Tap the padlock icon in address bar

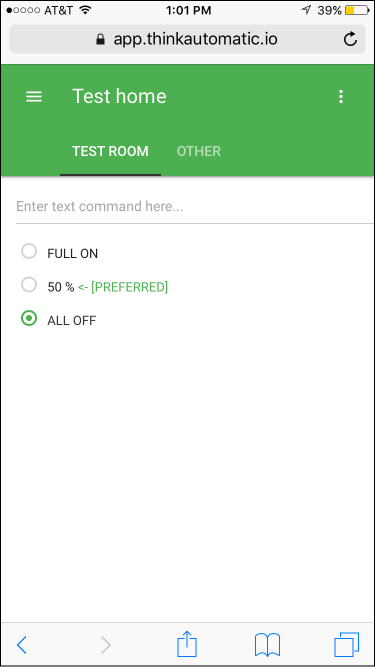coord(100,40)
